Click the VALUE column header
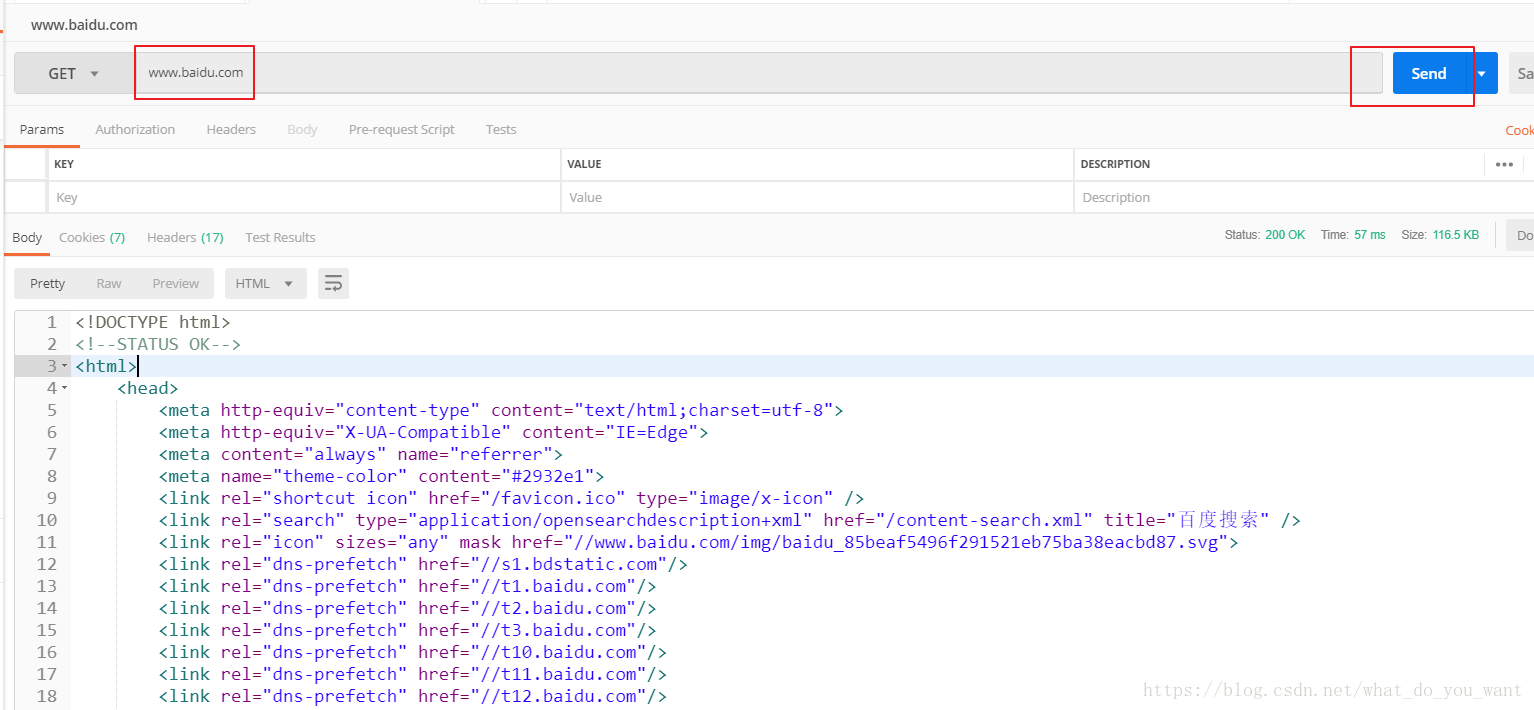1534x710 pixels. click(584, 164)
